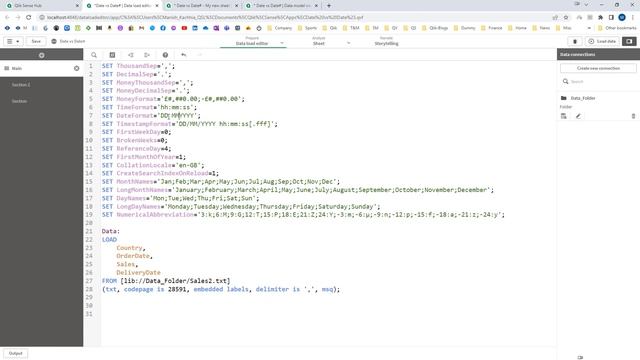The height and width of the screenshot is (360, 640).
Task: Close the Qlik Sense Hub tab
Action: point(78,6)
